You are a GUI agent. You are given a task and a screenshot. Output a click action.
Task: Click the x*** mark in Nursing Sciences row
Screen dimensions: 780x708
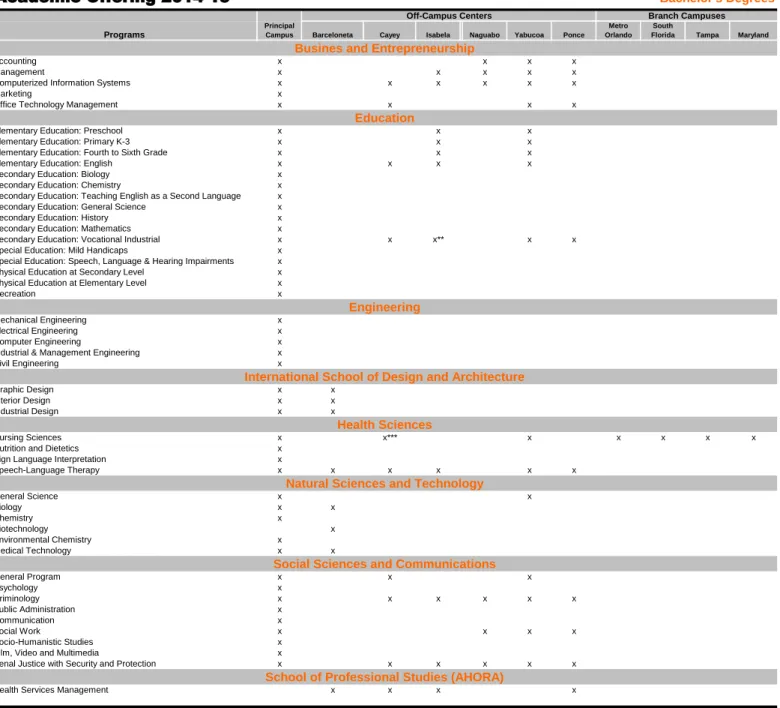pyautogui.click(x=390, y=437)
